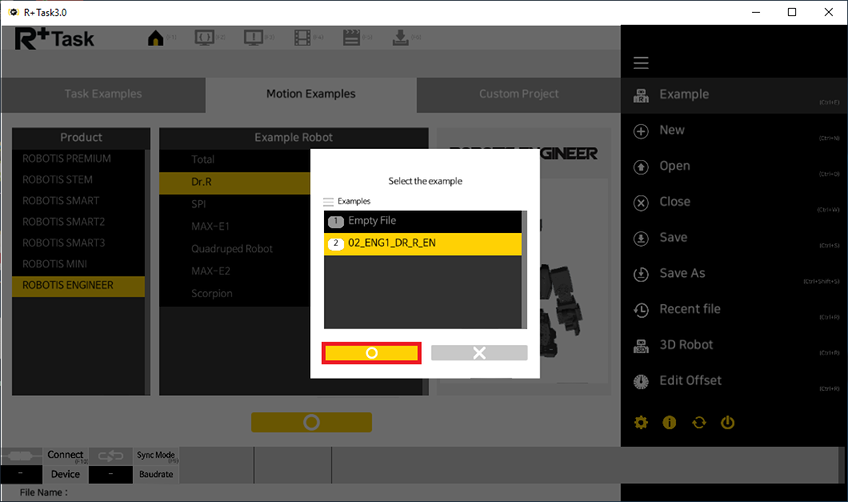Click the Save download circle icon
Screen dimensions: 848x502
pyautogui.click(x=641, y=239)
